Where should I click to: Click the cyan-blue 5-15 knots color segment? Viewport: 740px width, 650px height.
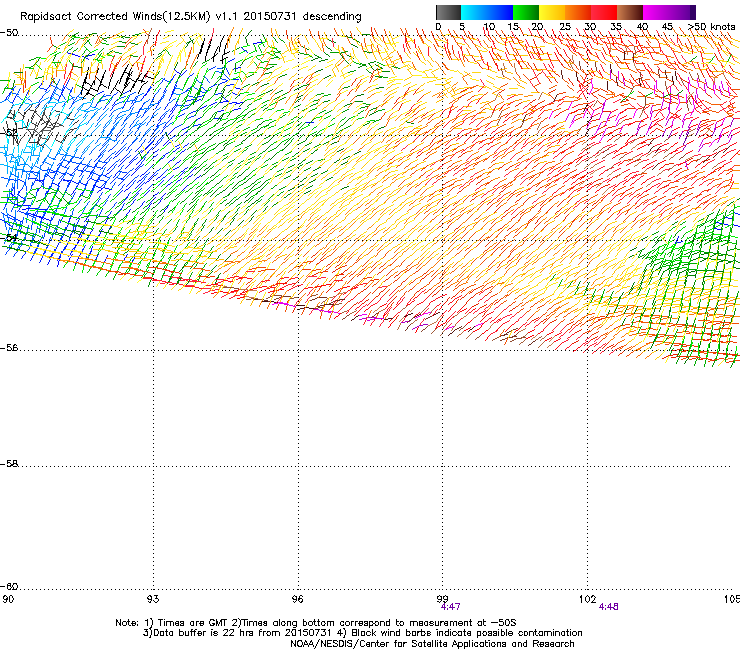(x=487, y=12)
